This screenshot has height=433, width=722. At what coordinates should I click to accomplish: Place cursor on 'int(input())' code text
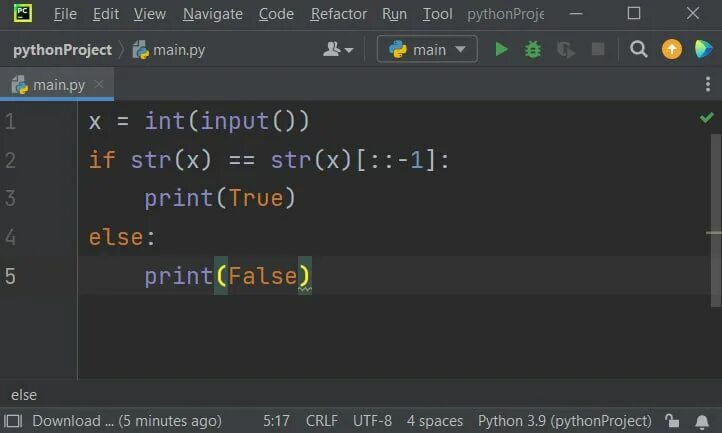tap(227, 122)
